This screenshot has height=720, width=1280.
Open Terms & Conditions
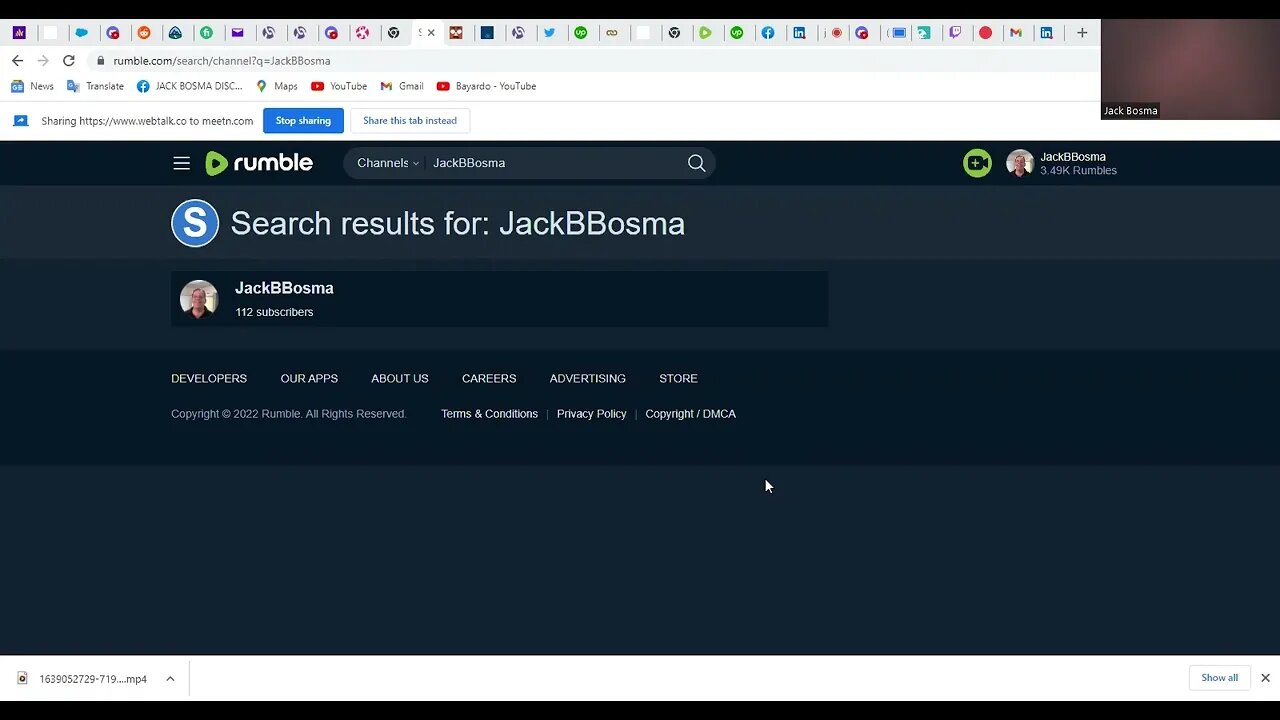coord(489,414)
